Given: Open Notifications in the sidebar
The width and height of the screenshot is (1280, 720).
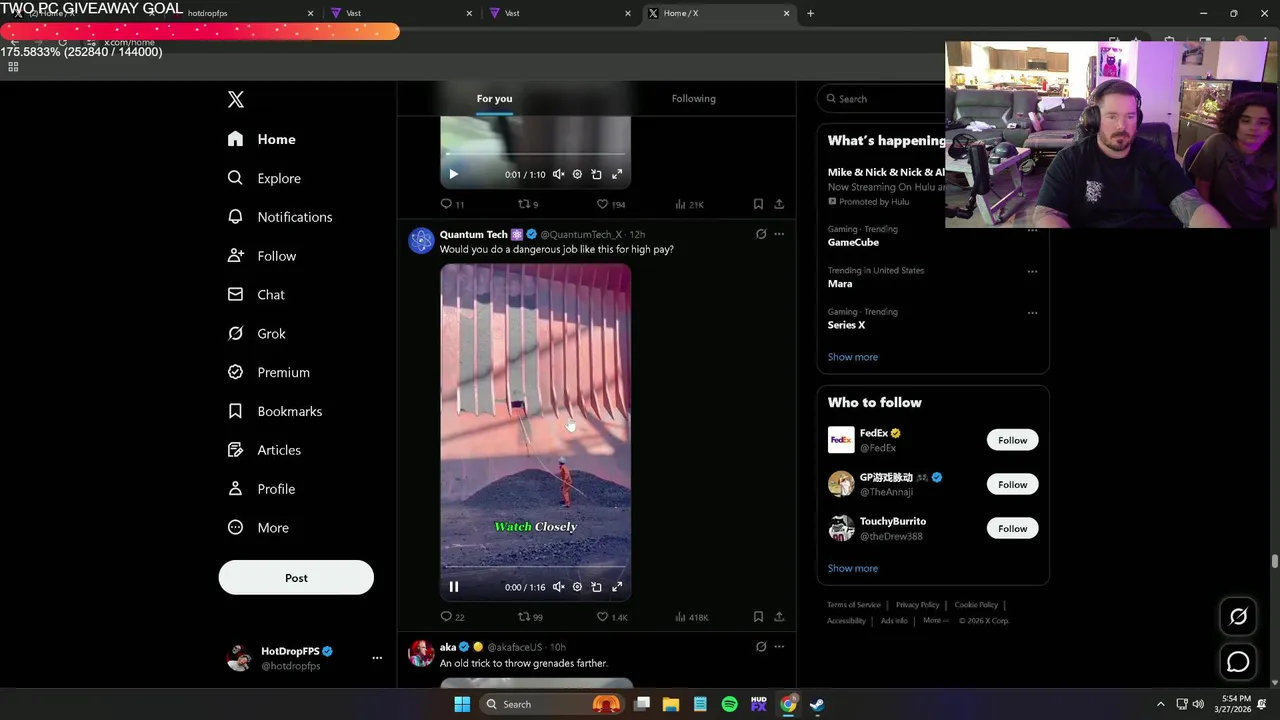Looking at the screenshot, I should pos(280,217).
